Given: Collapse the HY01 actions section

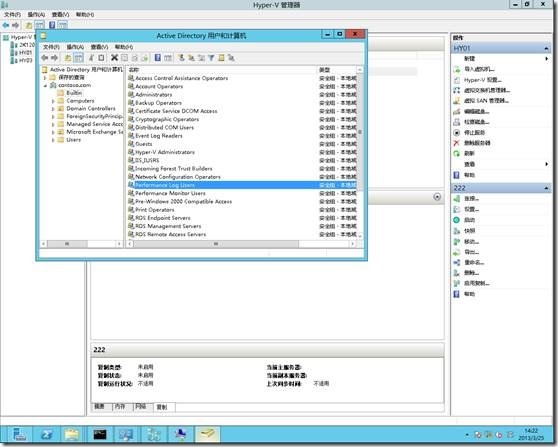Looking at the screenshot, I should (546, 48).
